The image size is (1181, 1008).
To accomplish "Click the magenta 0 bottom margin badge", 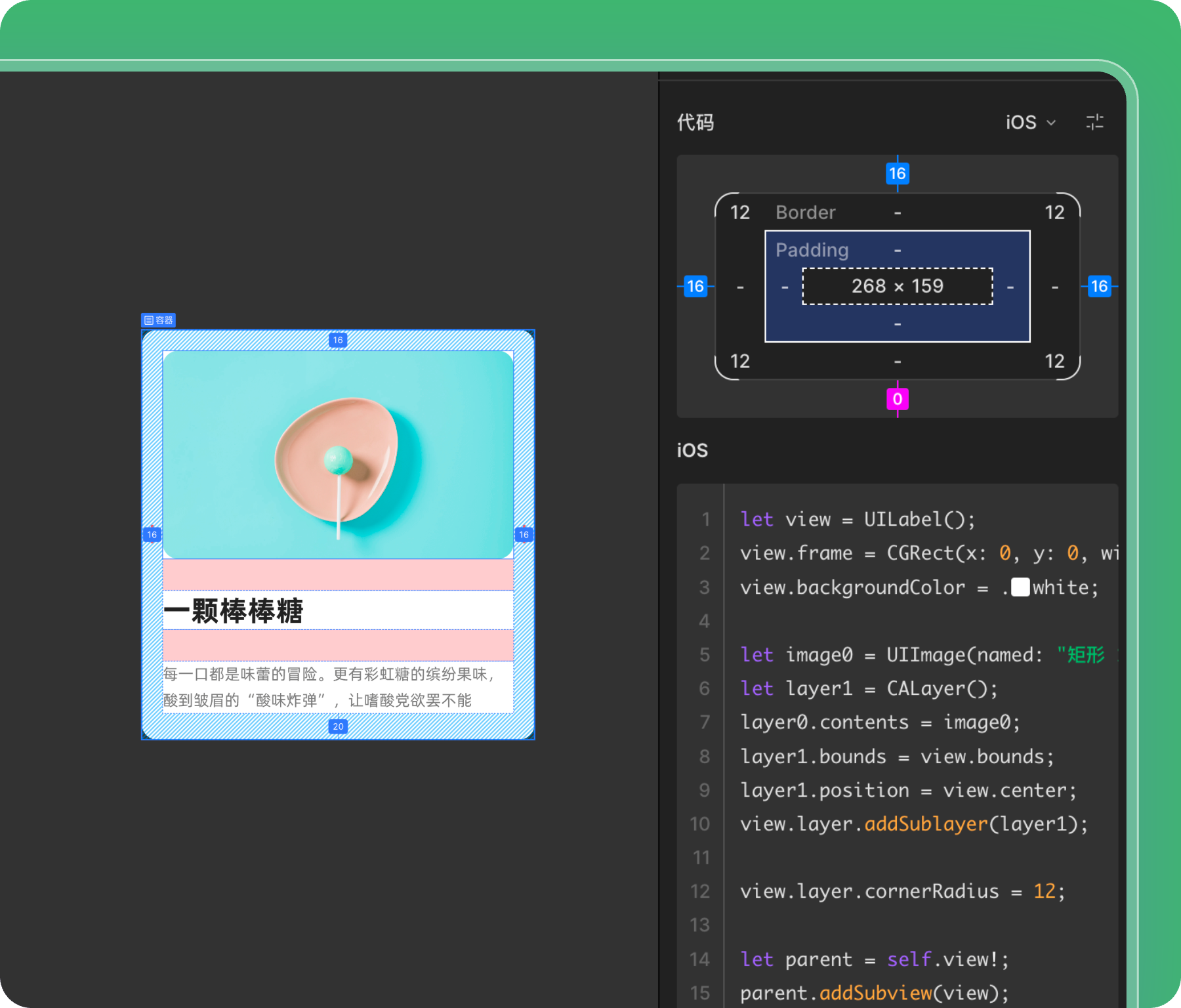I will 897,399.
